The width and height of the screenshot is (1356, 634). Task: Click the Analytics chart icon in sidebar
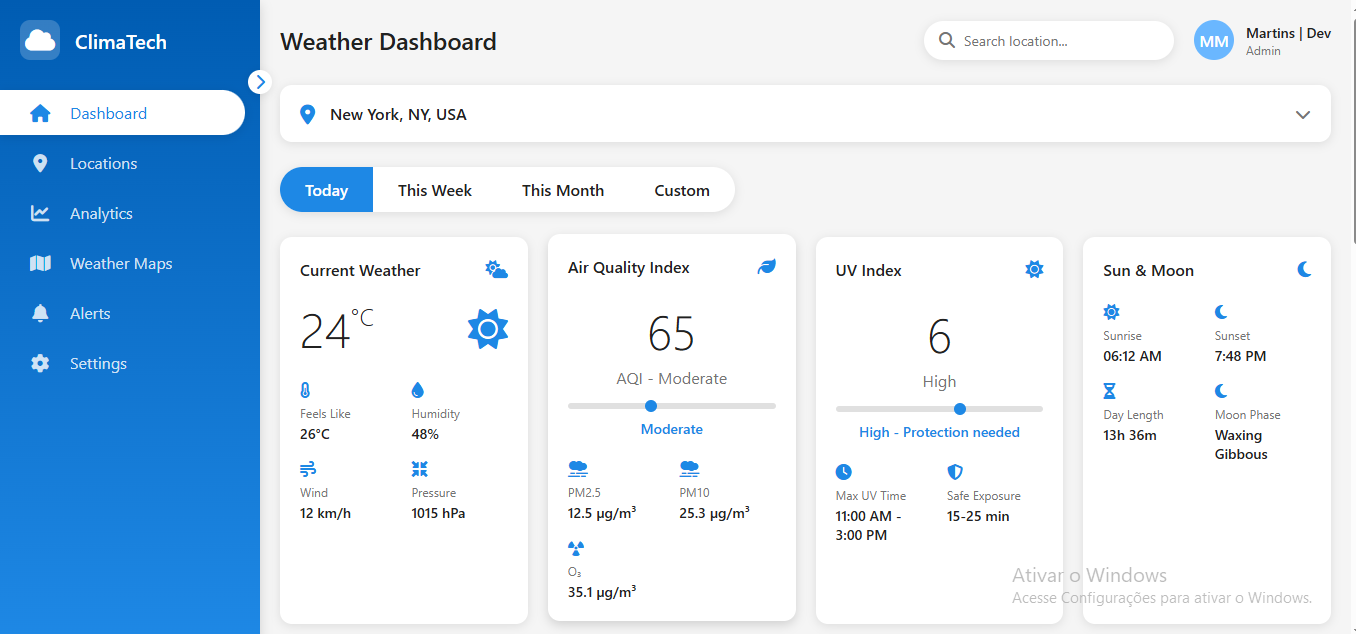coord(40,214)
